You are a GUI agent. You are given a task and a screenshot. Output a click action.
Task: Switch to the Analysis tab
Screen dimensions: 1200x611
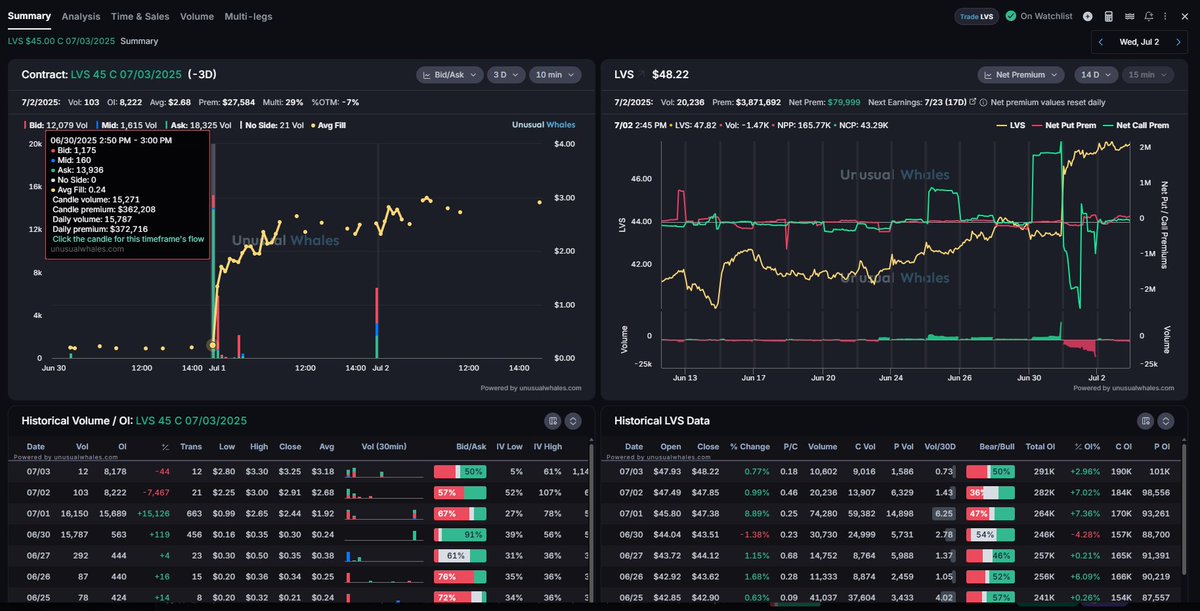coord(81,16)
